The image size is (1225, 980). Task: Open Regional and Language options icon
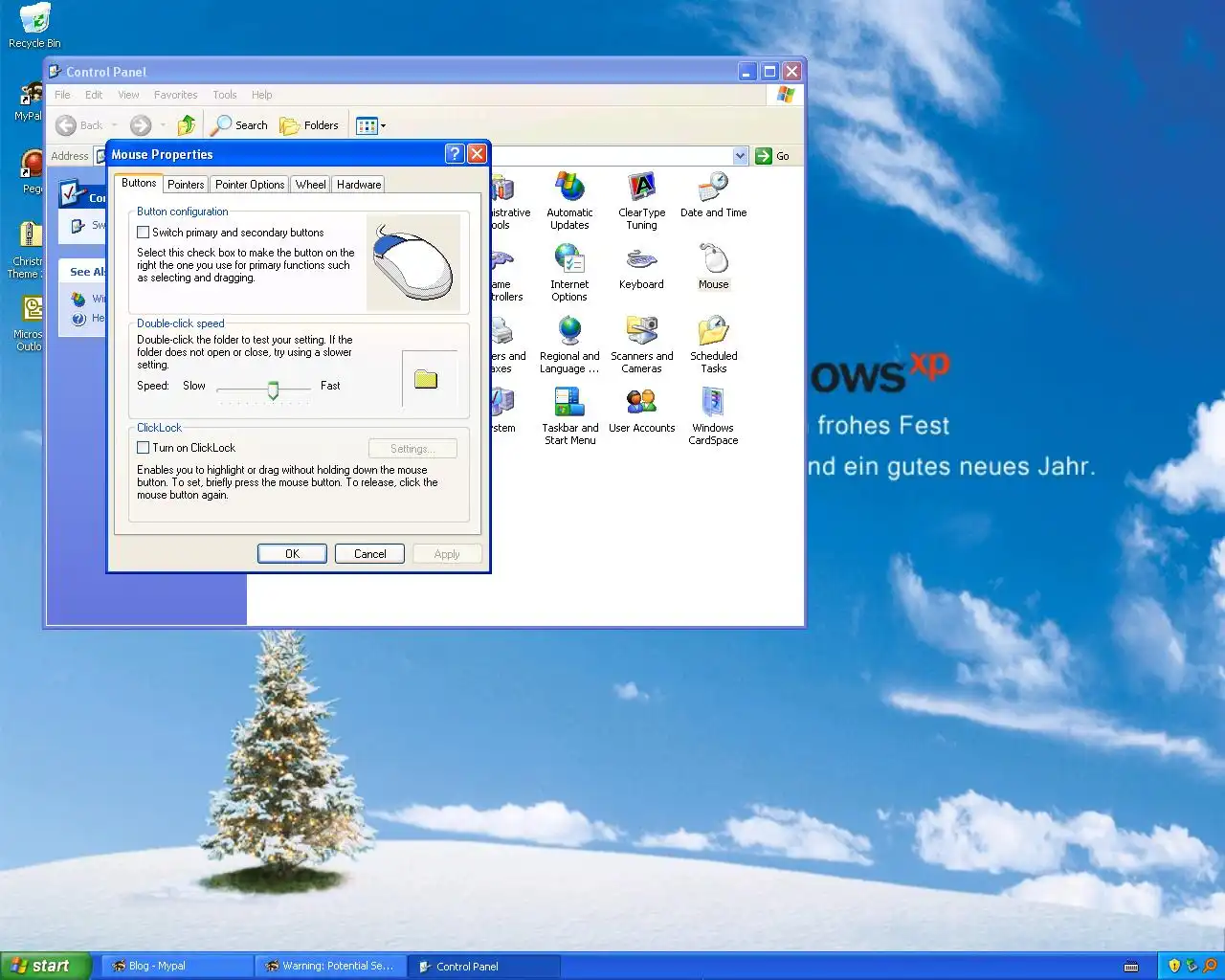pos(569,345)
